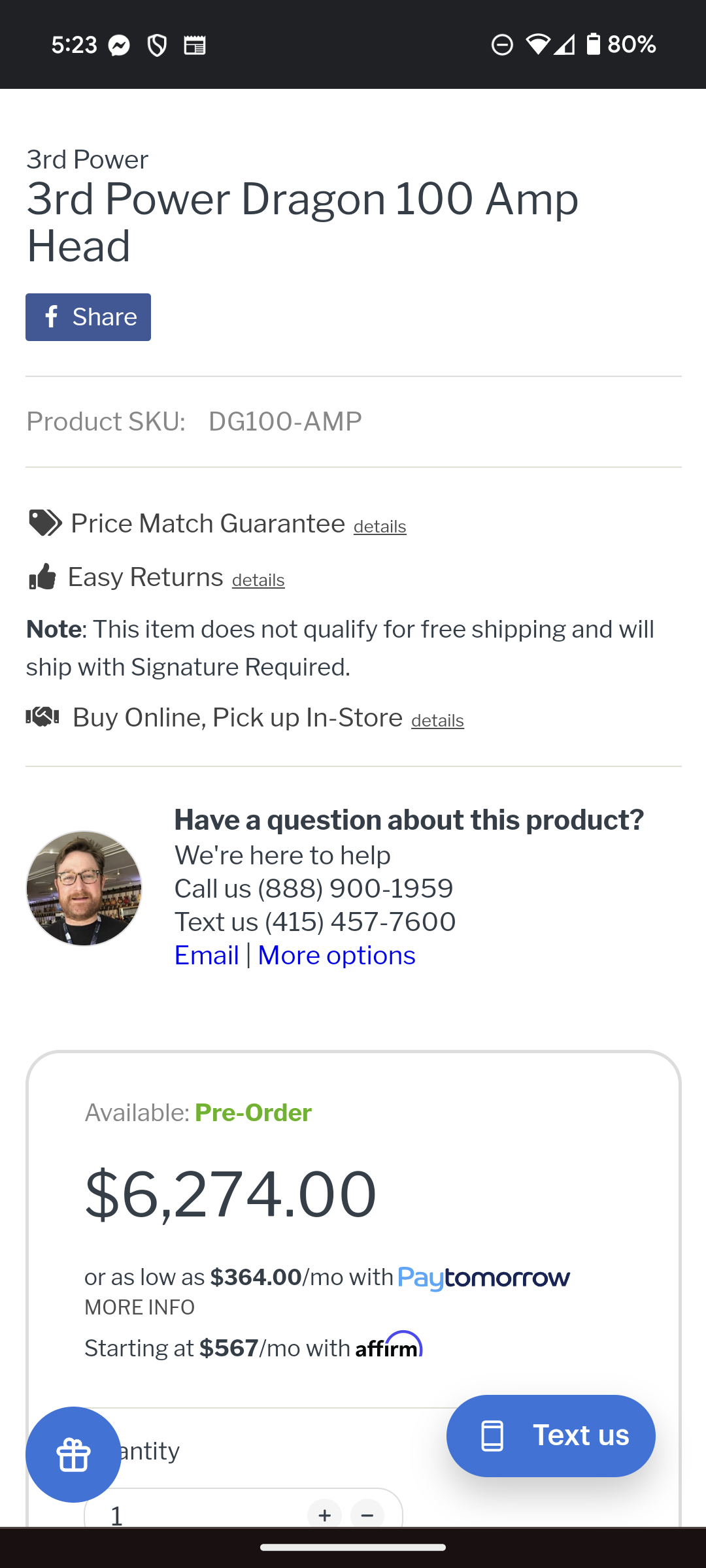Viewport: 706px width, 1568px height.
Task: Open Easy Returns details link
Action: click(258, 580)
